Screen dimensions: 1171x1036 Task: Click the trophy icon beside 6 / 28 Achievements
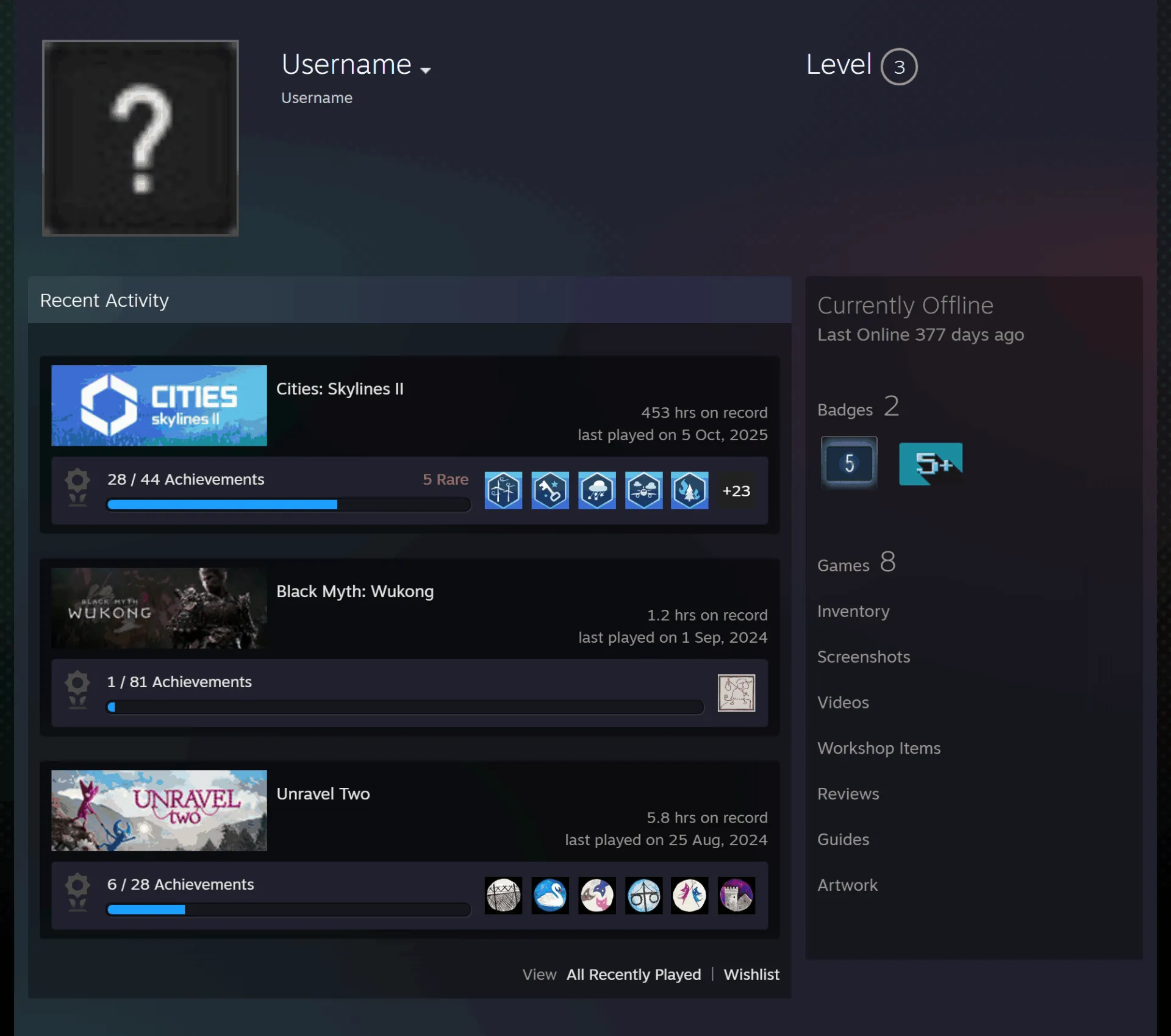77,892
